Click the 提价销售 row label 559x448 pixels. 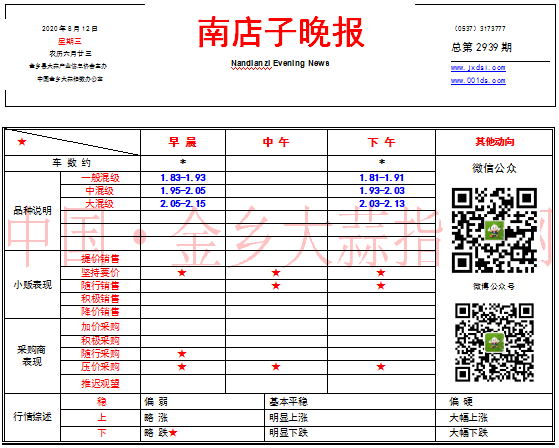click(x=100, y=259)
